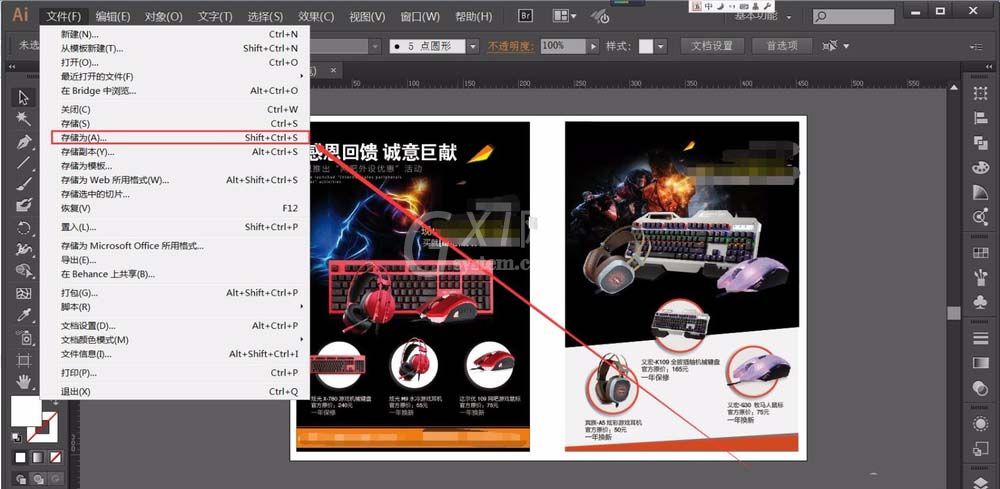Open the Transparency panel icon

click(x=980, y=388)
